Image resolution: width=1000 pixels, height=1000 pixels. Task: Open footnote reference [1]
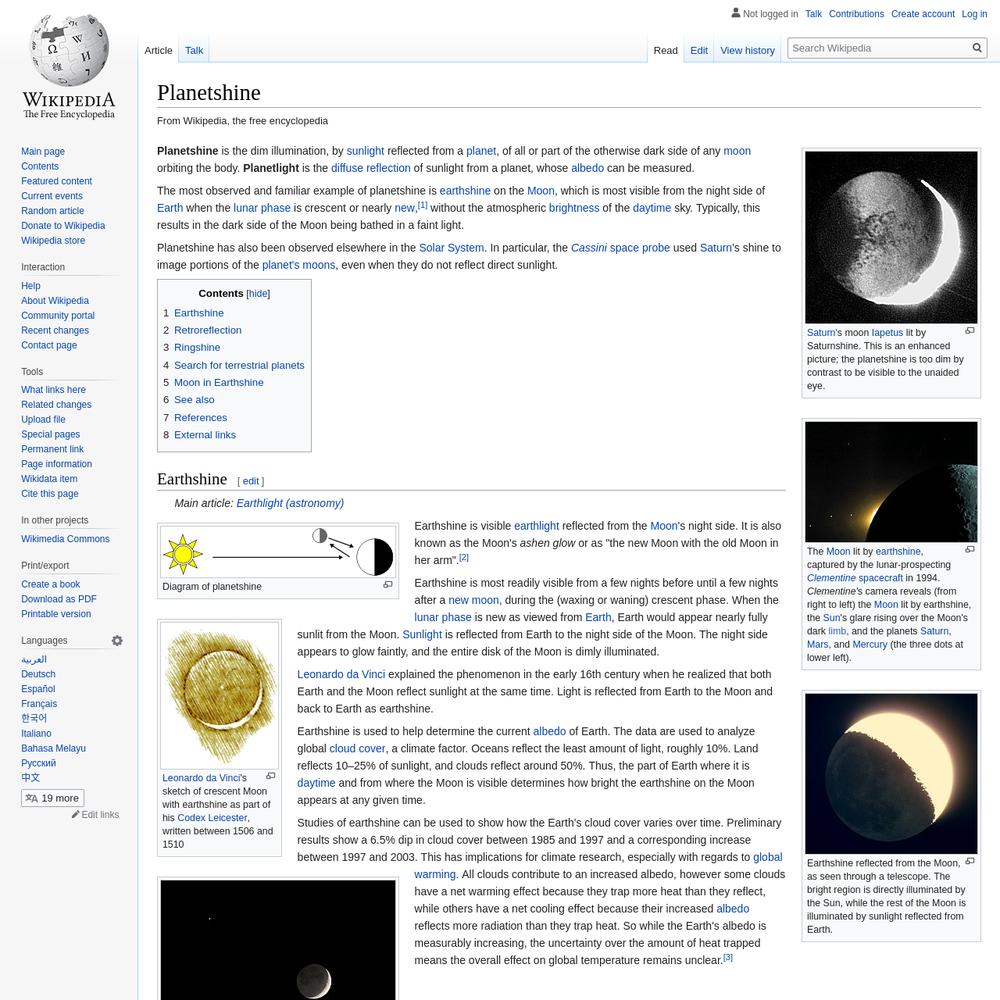pyautogui.click(x=422, y=205)
